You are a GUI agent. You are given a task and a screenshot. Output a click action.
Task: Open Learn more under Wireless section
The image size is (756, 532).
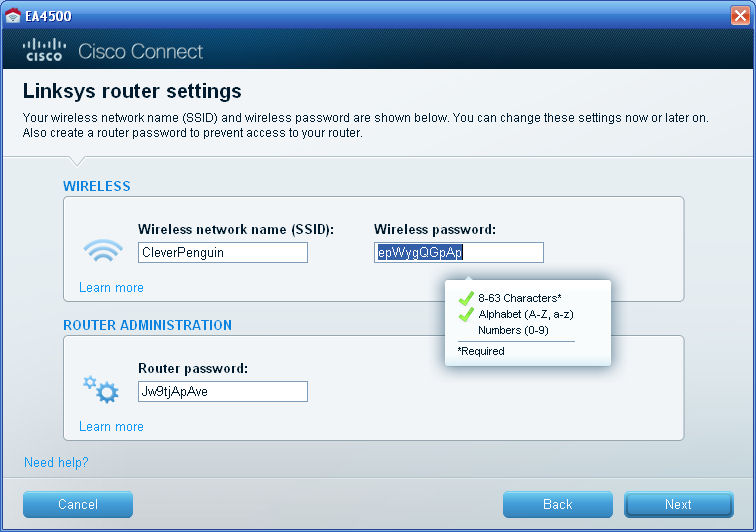tap(111, 287)
